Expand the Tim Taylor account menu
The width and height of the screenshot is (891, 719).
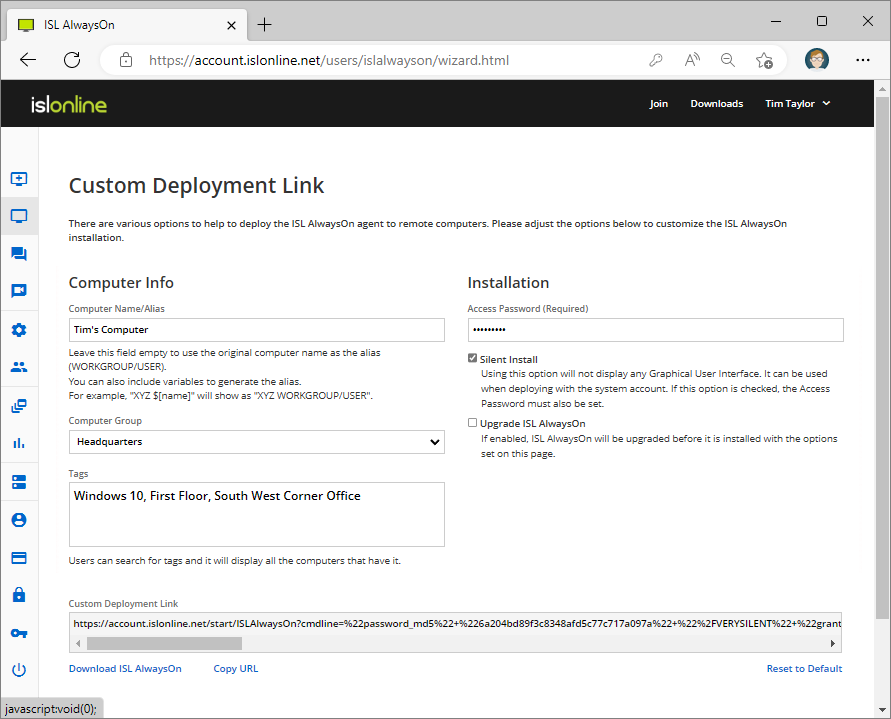coord(797,103)
